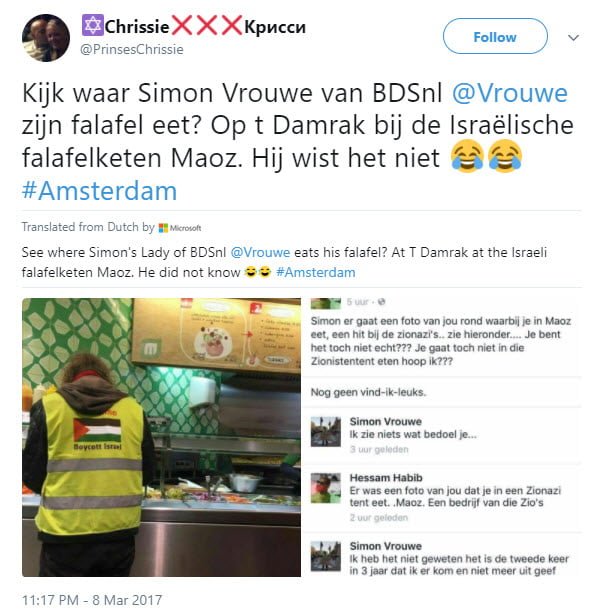Open #Amsterdam hashtag in the translation

coord(316,272)
